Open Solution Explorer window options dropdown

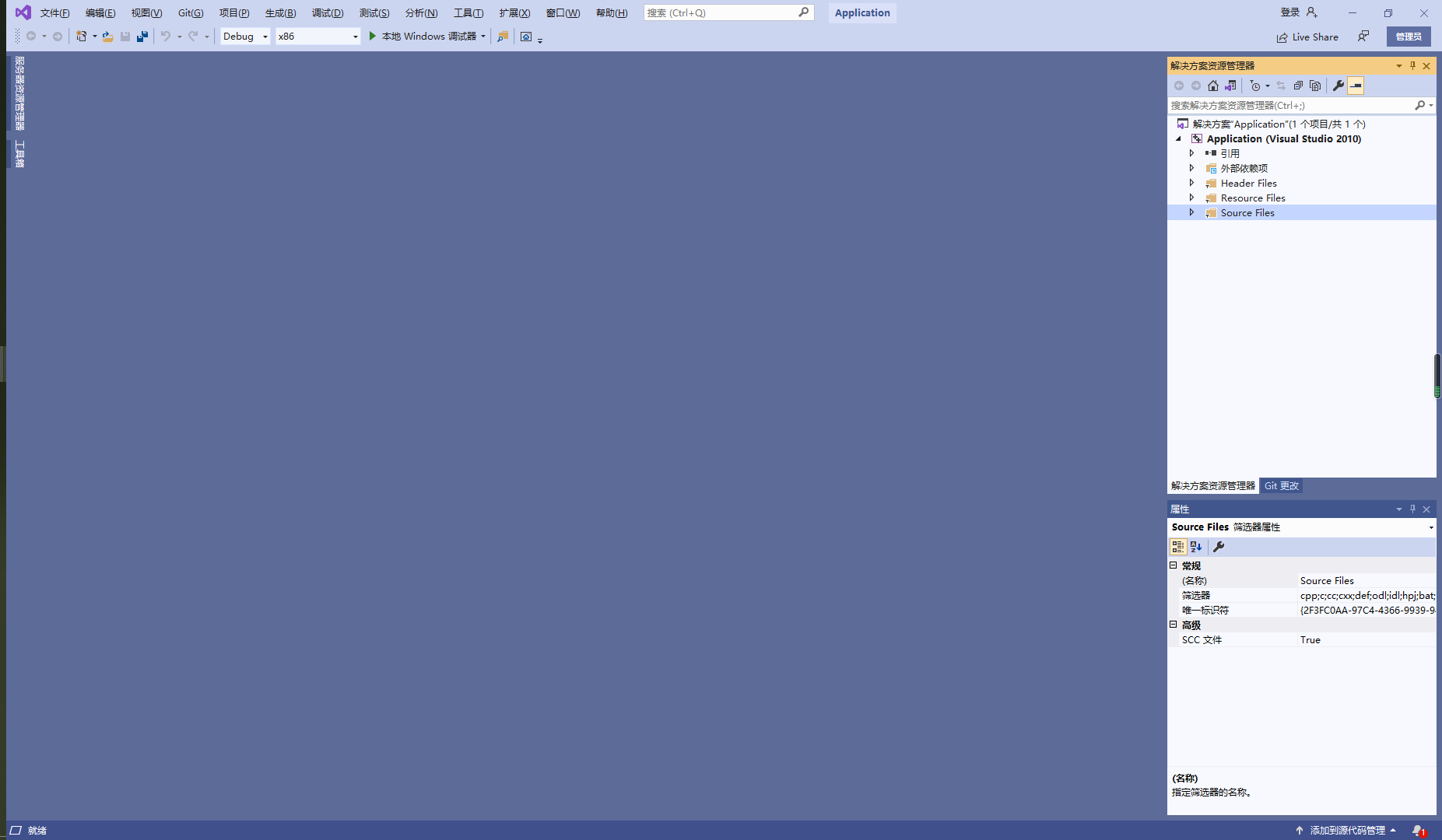[1399, 66]
